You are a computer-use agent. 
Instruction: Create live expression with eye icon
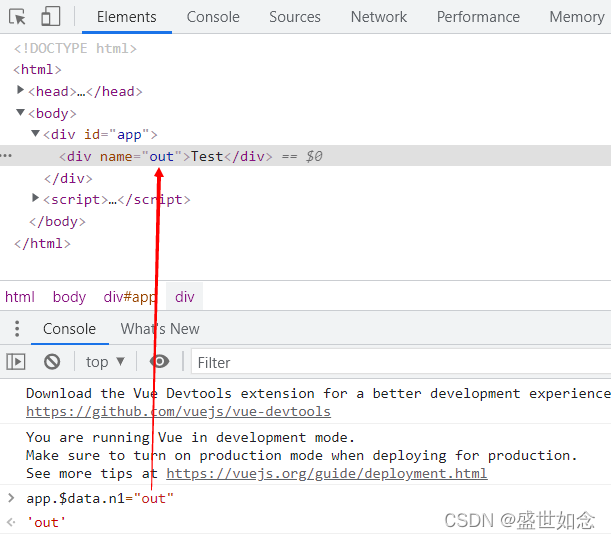tap(159, 362)
